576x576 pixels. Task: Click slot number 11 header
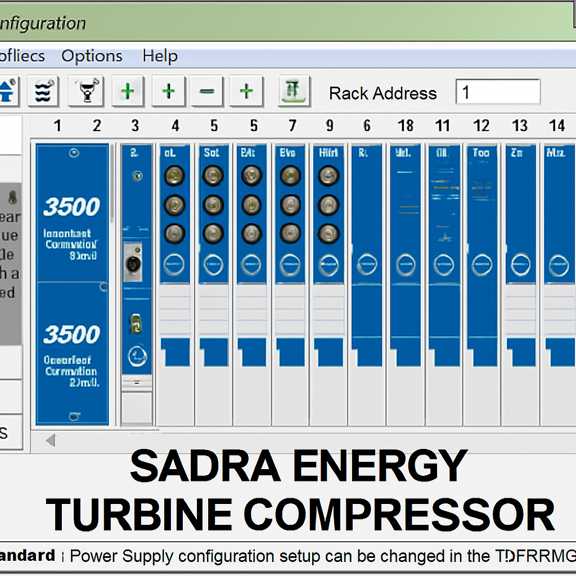click(x=442, y=126)
